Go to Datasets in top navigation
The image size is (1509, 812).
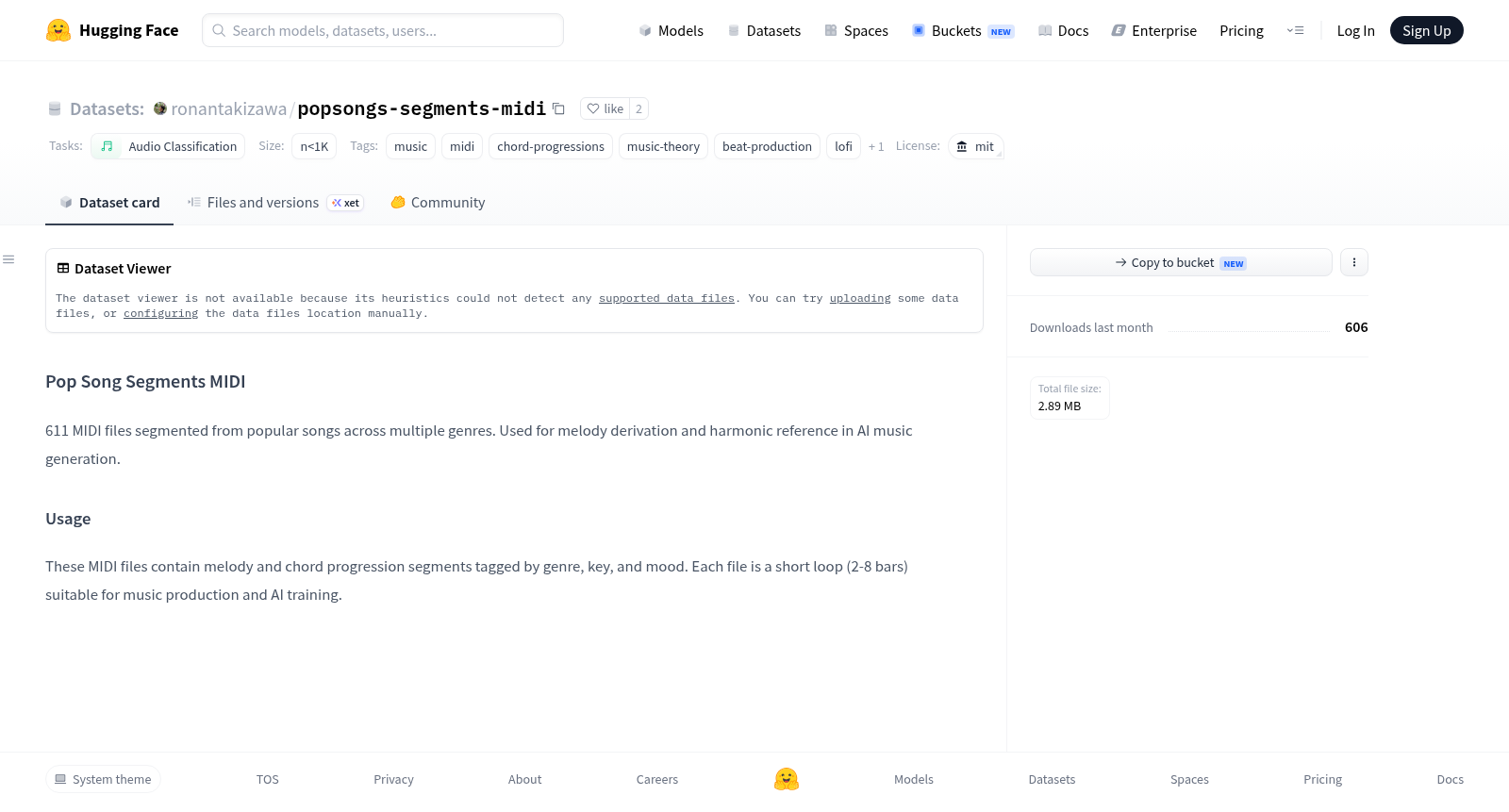click(x=764, y=30)
